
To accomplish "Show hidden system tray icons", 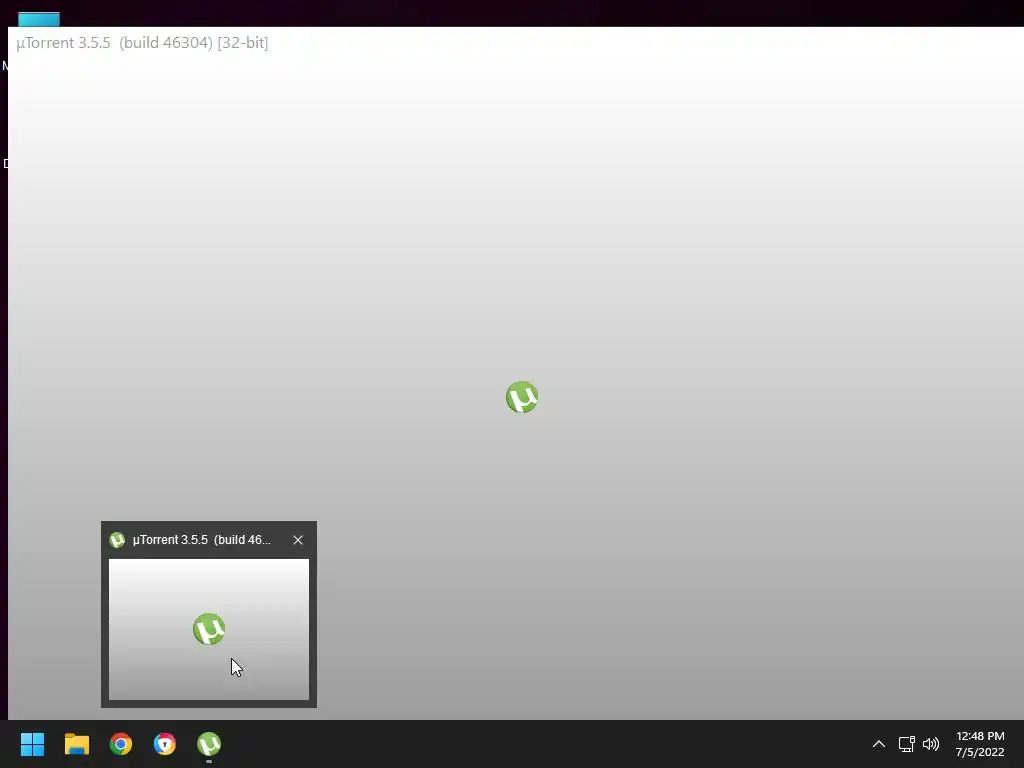I will click(879, 744).
